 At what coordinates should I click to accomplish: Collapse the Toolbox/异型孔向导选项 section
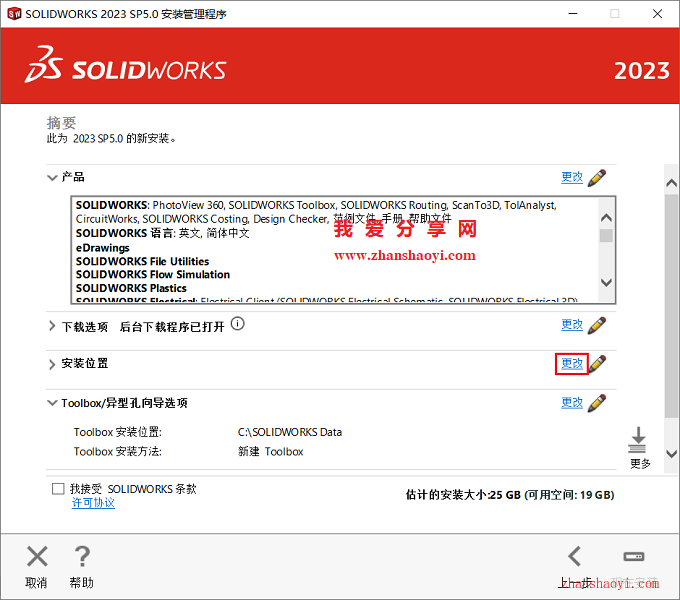[x=52, y=403]
